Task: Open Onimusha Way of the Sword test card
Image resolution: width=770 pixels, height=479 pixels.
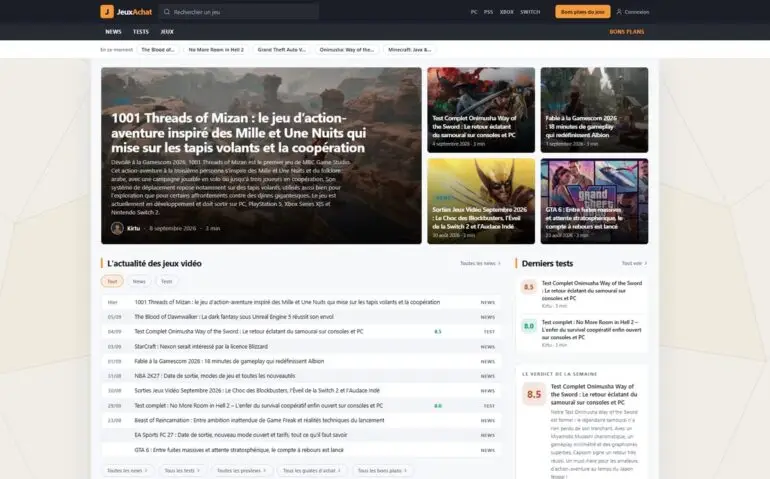Action: point(481,110)
